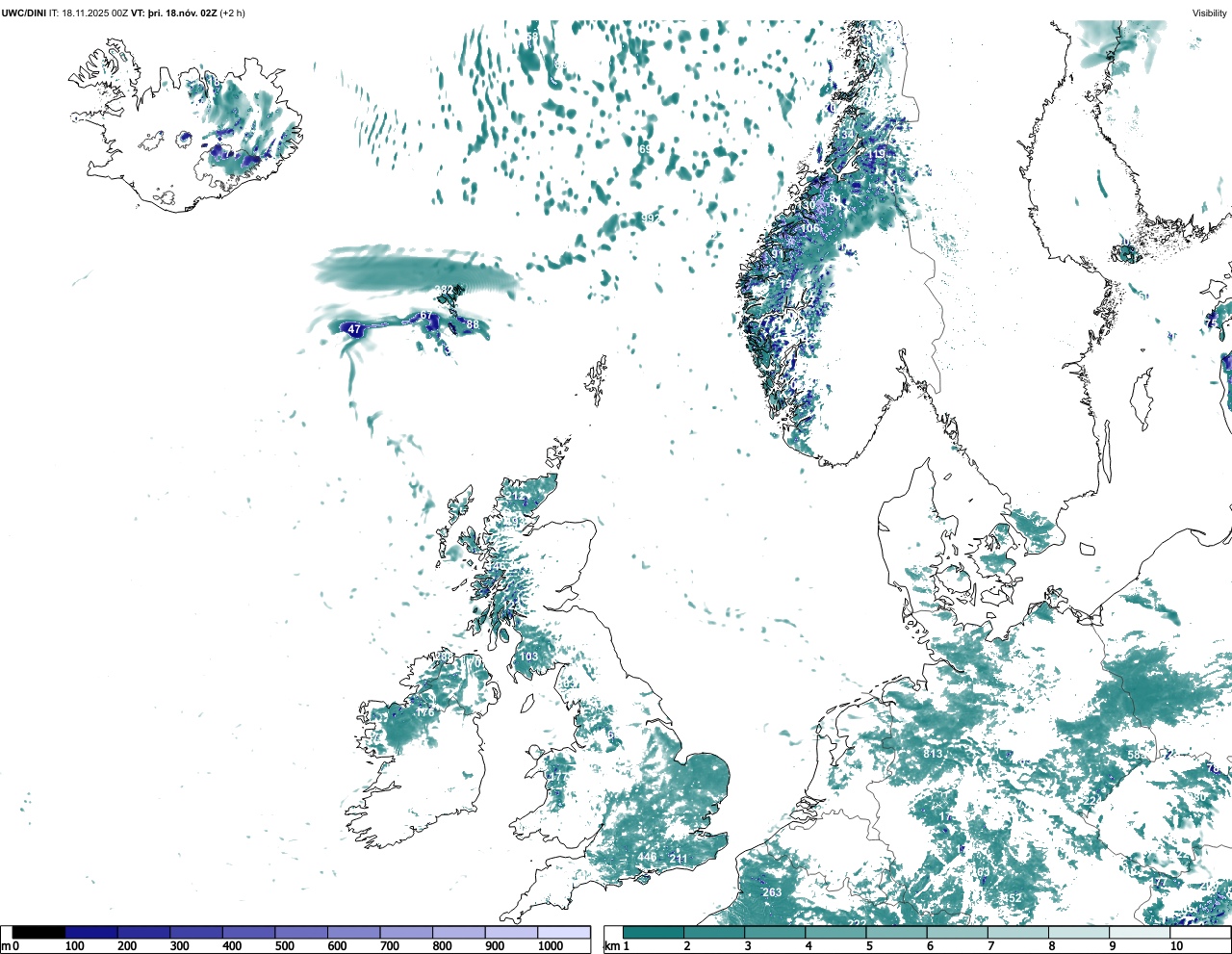Click the 700–800 m legend swatch
Screen dimensions: 1232x954
406,932
